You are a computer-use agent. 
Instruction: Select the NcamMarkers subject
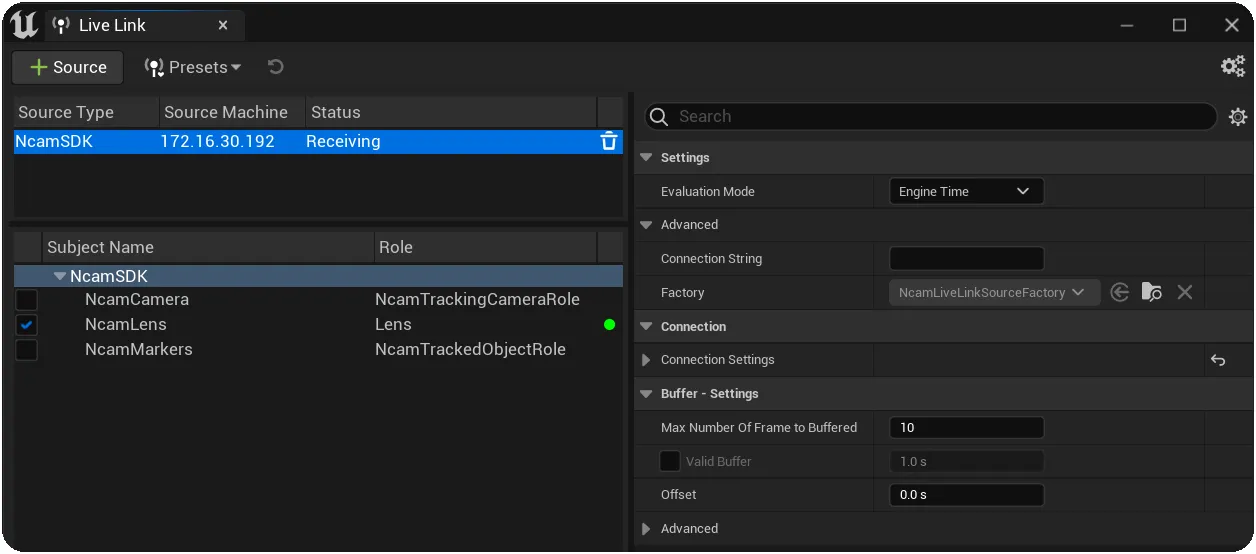tap(139, 349)
